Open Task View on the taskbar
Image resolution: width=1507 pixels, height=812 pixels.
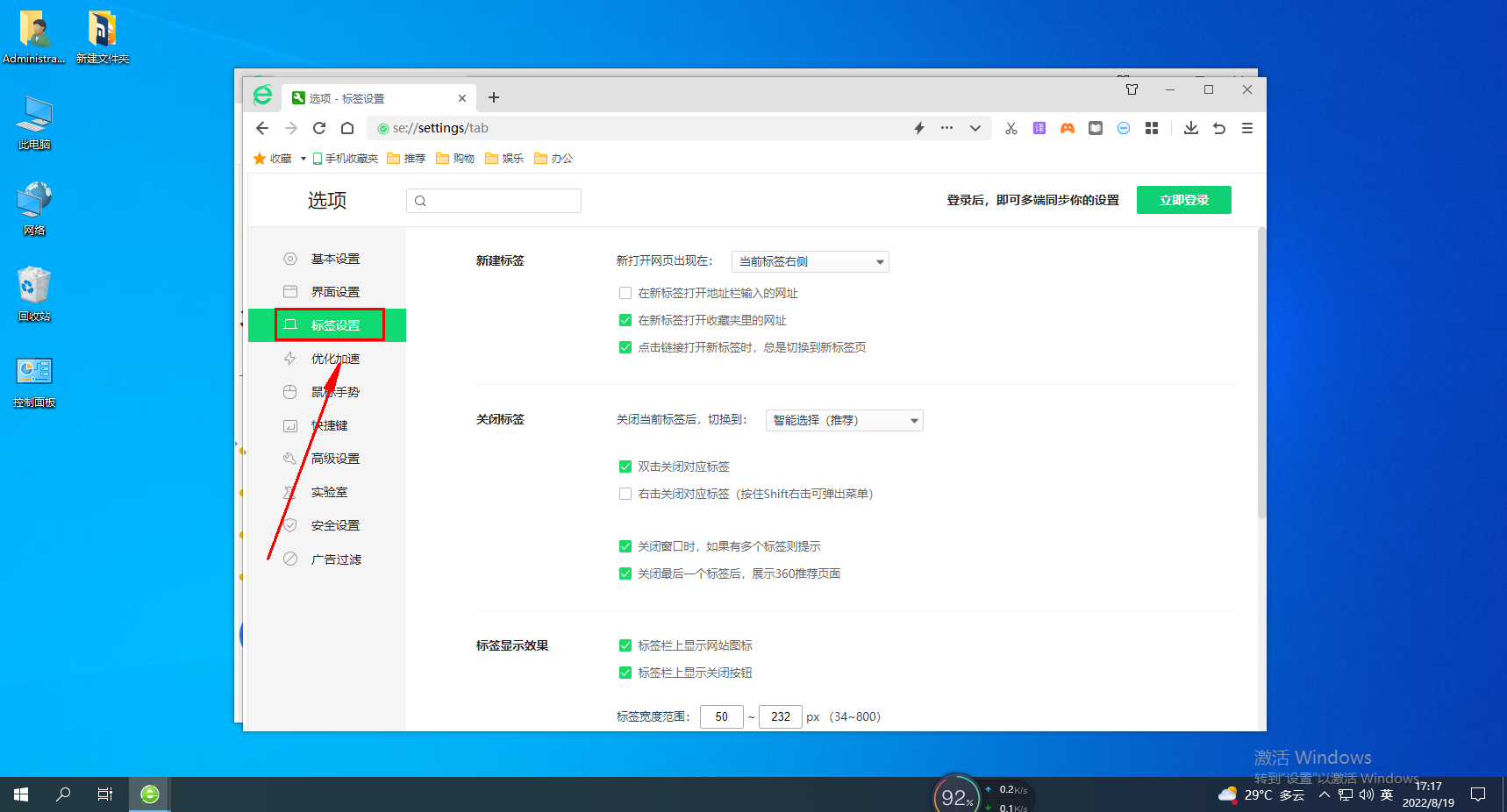click(x=105, y=794)
